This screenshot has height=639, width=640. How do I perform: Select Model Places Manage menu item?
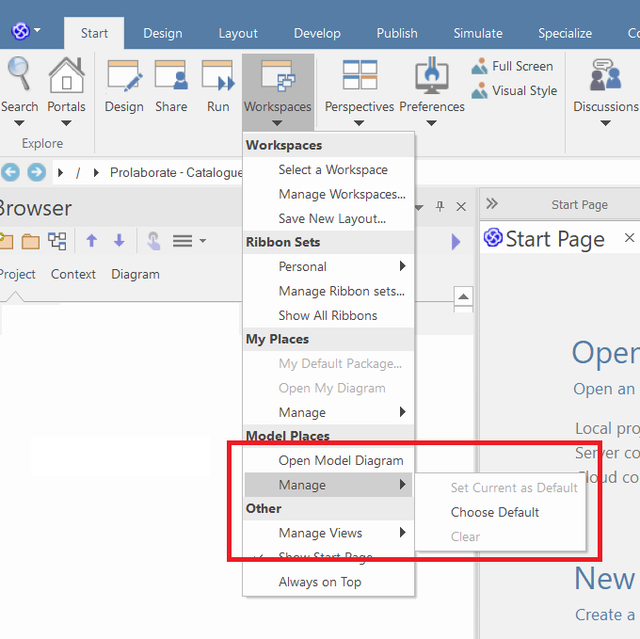pos(329,485)
